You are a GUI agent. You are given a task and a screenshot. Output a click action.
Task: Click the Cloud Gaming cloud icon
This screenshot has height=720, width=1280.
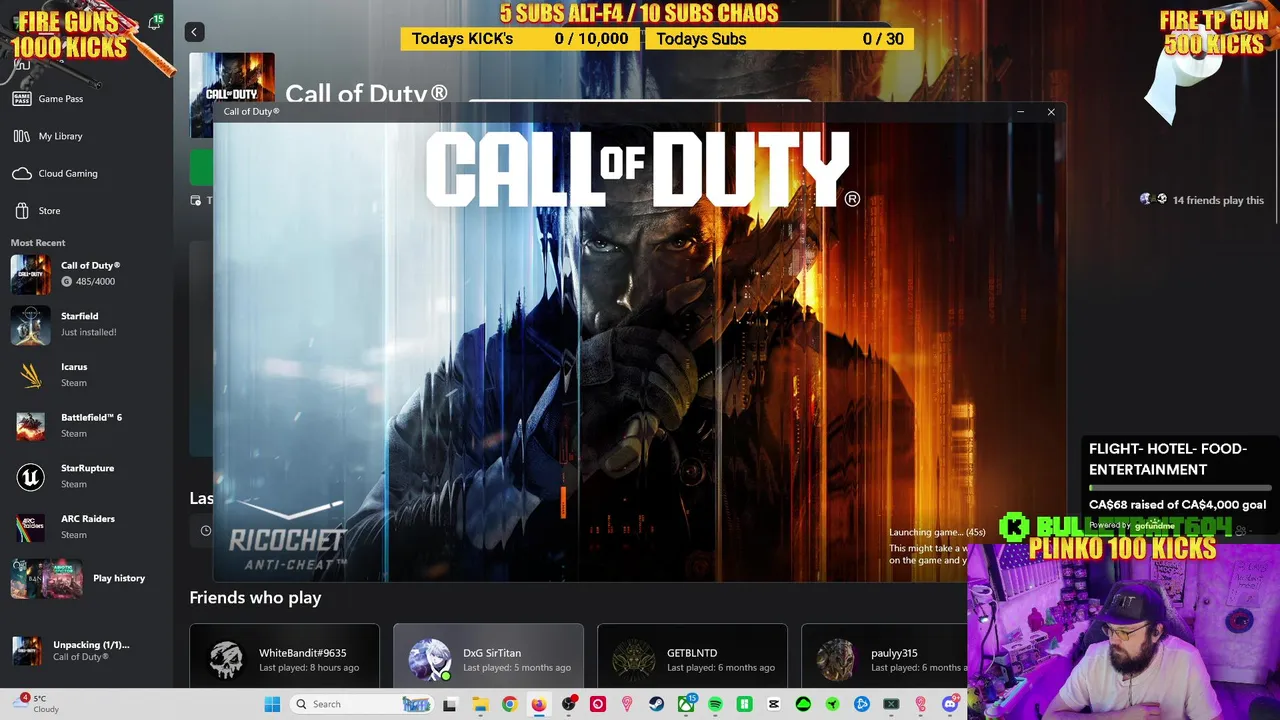21,174
